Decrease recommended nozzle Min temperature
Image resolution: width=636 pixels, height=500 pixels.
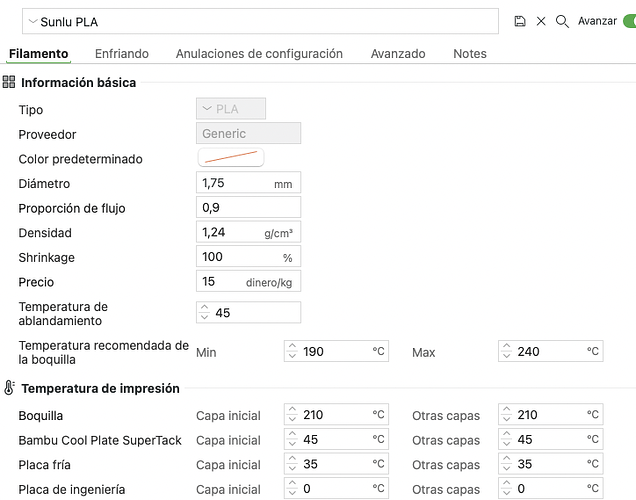[x=292, y=356]
